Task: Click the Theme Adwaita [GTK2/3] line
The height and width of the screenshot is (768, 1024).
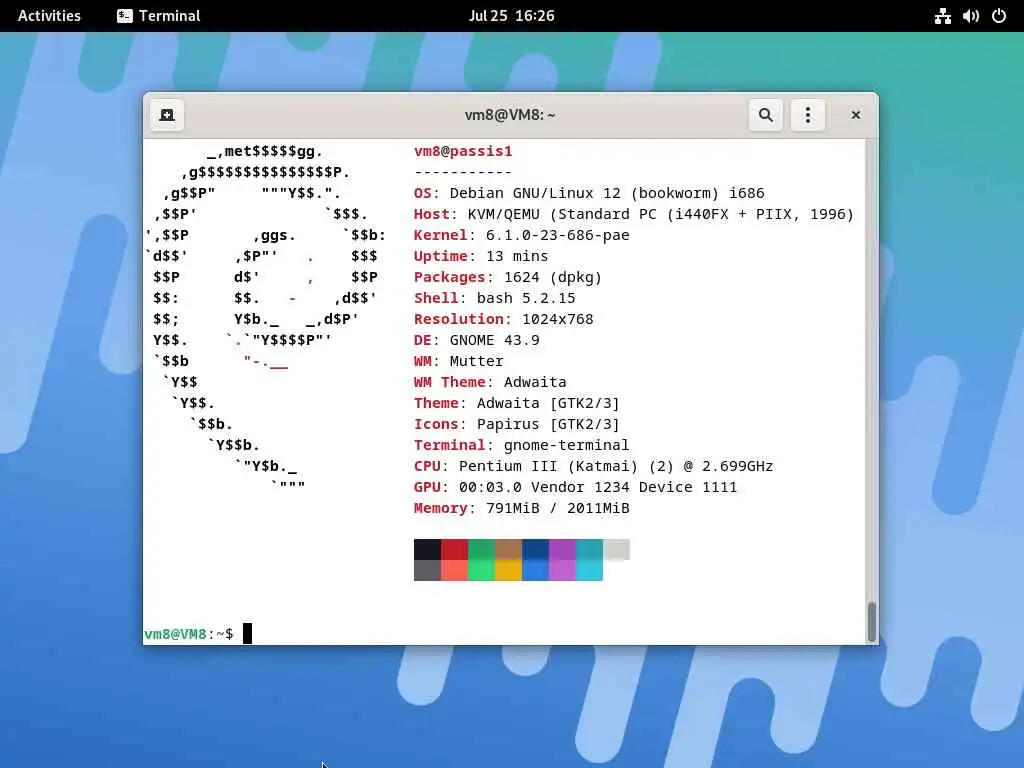Action: pos(517,403)
